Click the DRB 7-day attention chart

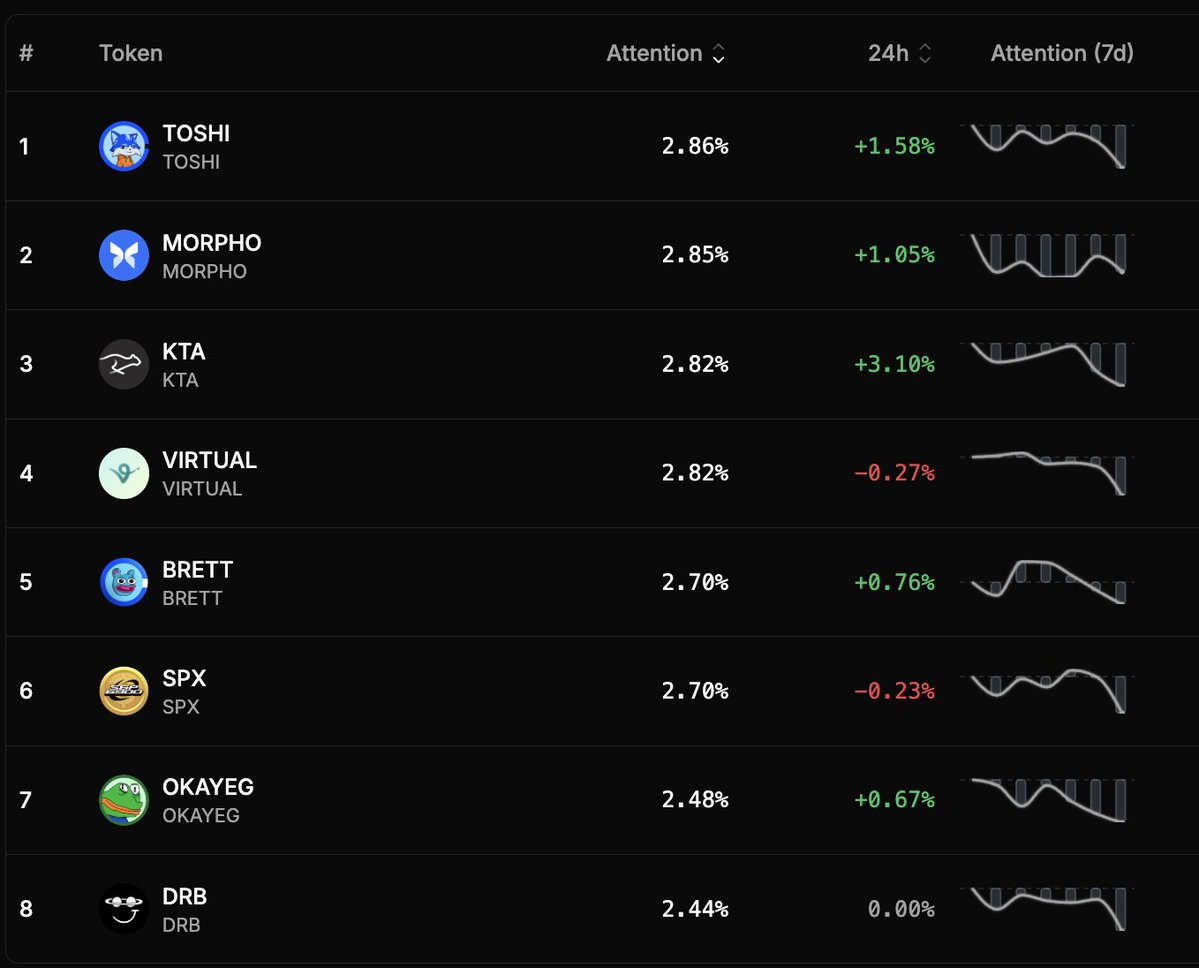(1047, 909)
